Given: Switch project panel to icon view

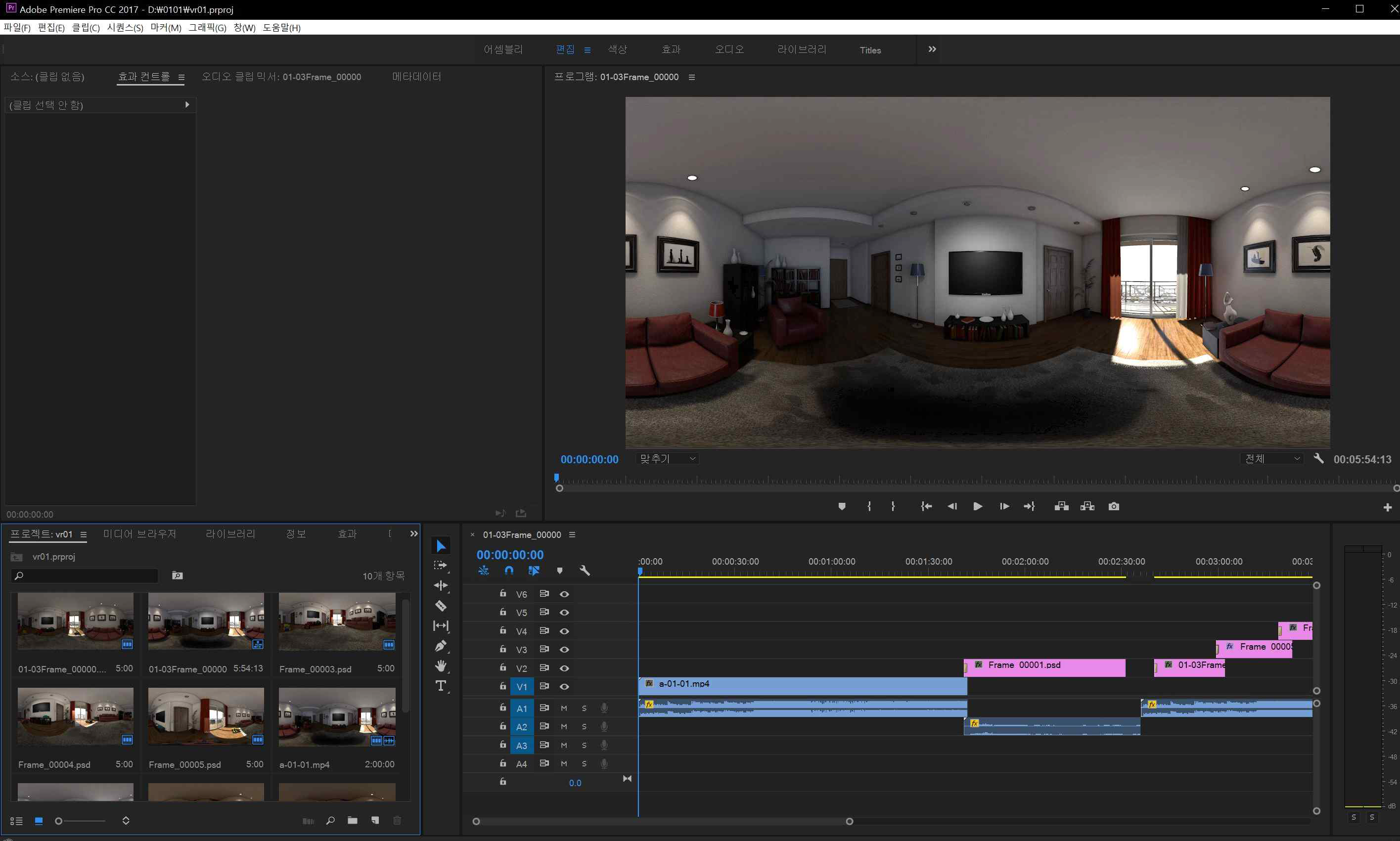Looking at the screenshot, I should (39, 821).
